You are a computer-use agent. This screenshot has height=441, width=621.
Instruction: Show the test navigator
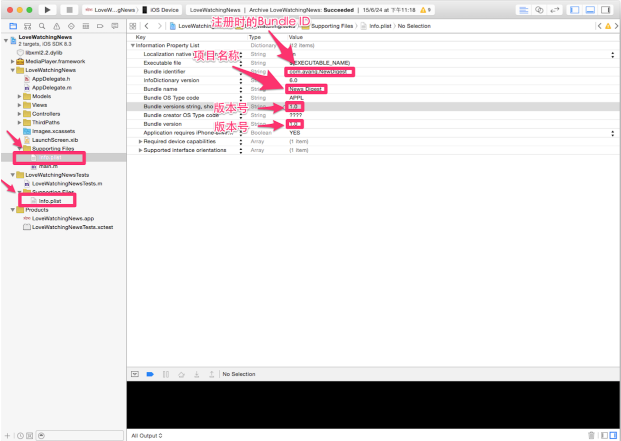pos(71,26)
